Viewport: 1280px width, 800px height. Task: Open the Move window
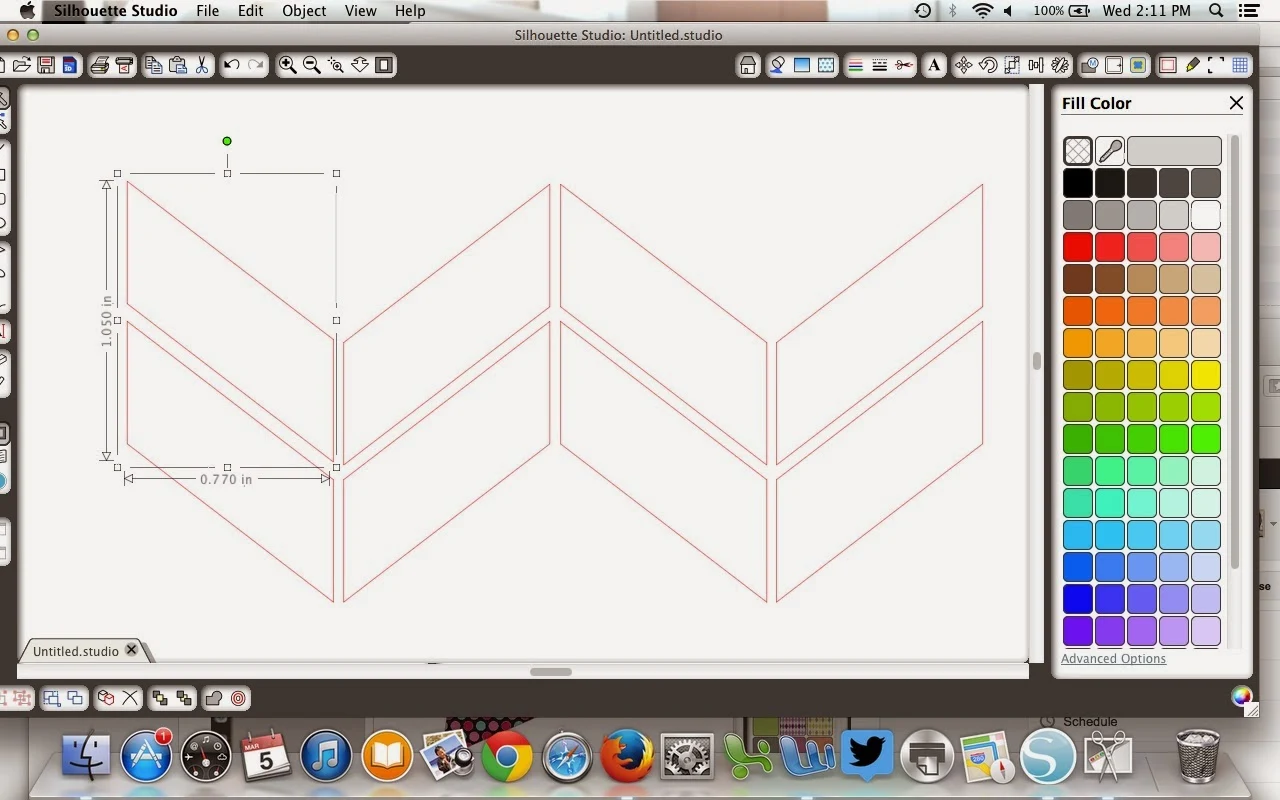pos(964,66)
